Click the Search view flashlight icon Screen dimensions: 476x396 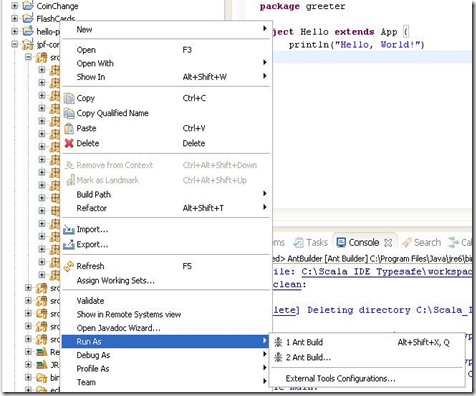(406, 243)
